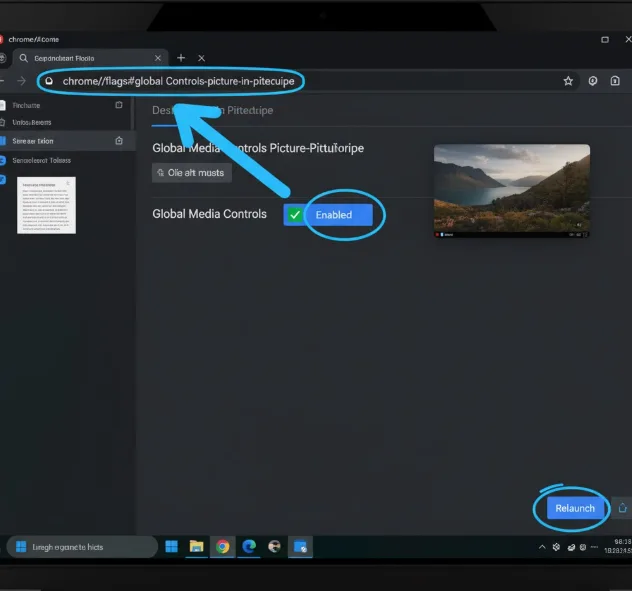Viewport: 632px width, 591px height.
Task: Open the Enabled dropdown for Global Media Controls
Action: (341, 214)
